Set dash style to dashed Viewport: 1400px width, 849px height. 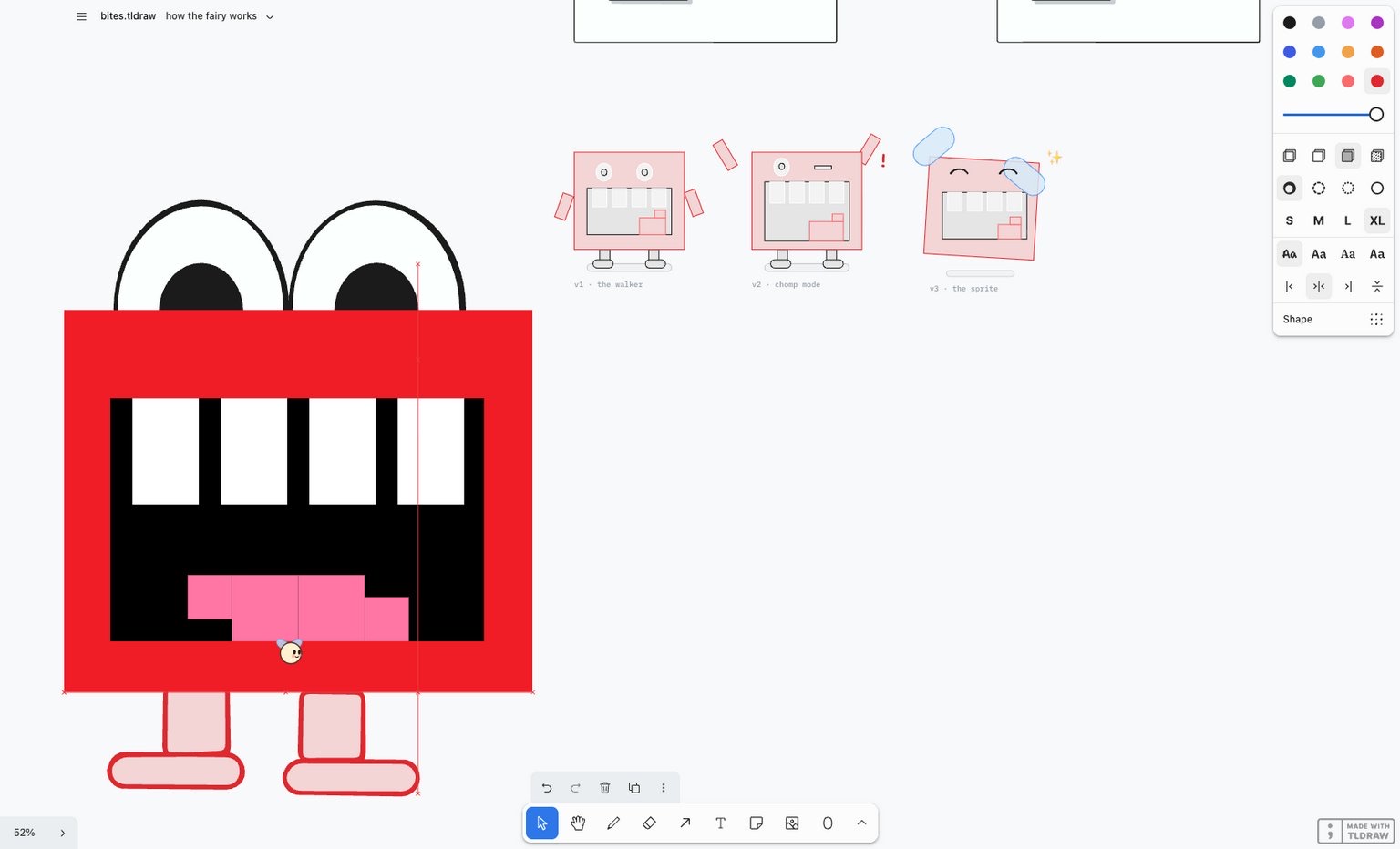tap(1318, 189)
